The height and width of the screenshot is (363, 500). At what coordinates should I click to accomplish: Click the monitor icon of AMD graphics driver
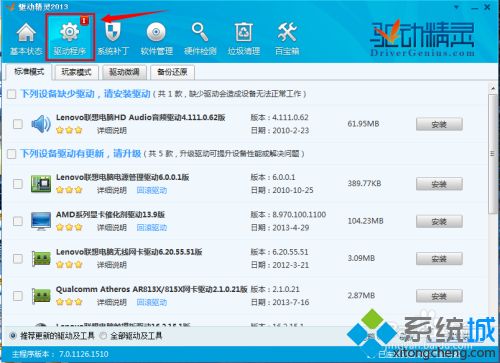tap(41, 221)
